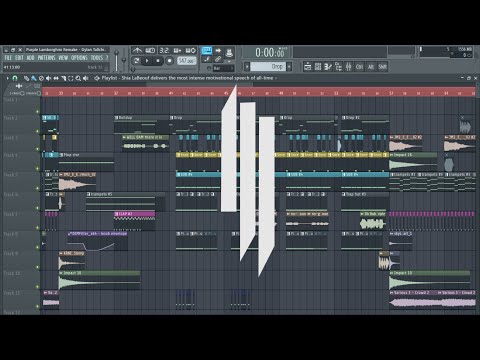
Task: Mute Track 1 via its green LED
Action: 37,112
